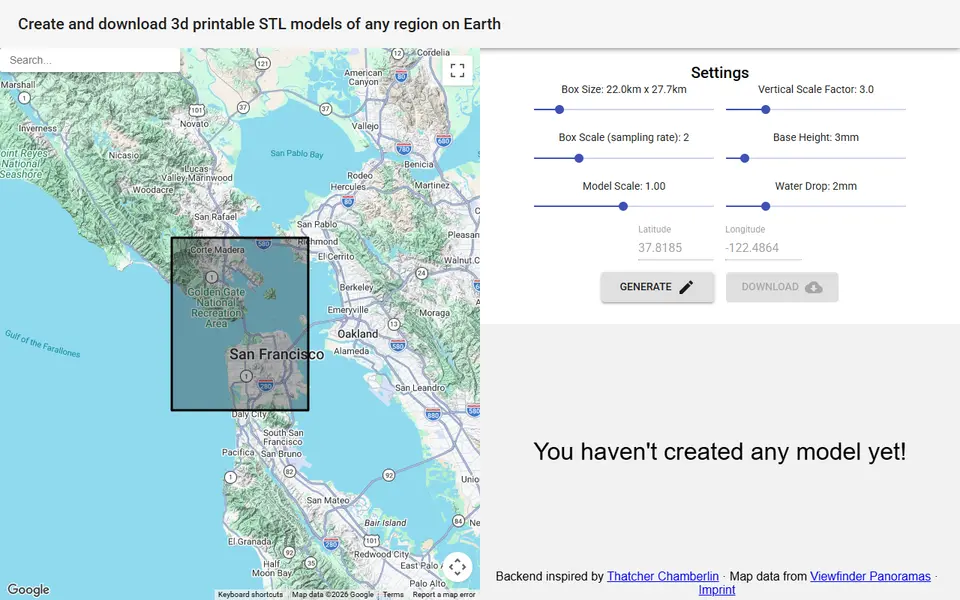Click the Download button
960x600 pixels.
(x=782, y=287)
